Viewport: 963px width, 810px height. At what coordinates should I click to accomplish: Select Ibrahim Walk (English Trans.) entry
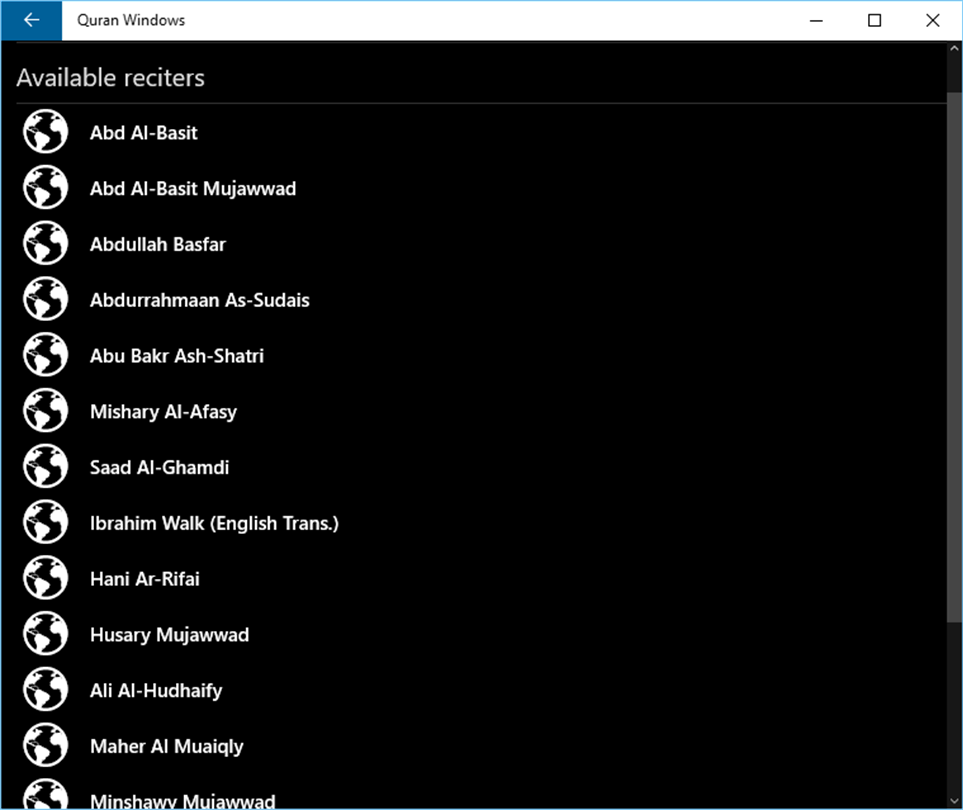pyautogui.click(x=214, y=523)
